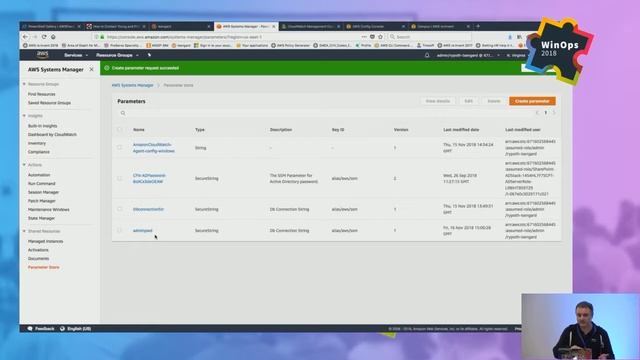Click the Delete button
The height and width of the screenshot is (360, 640).
pyautogui.click(x=493, y=101)
